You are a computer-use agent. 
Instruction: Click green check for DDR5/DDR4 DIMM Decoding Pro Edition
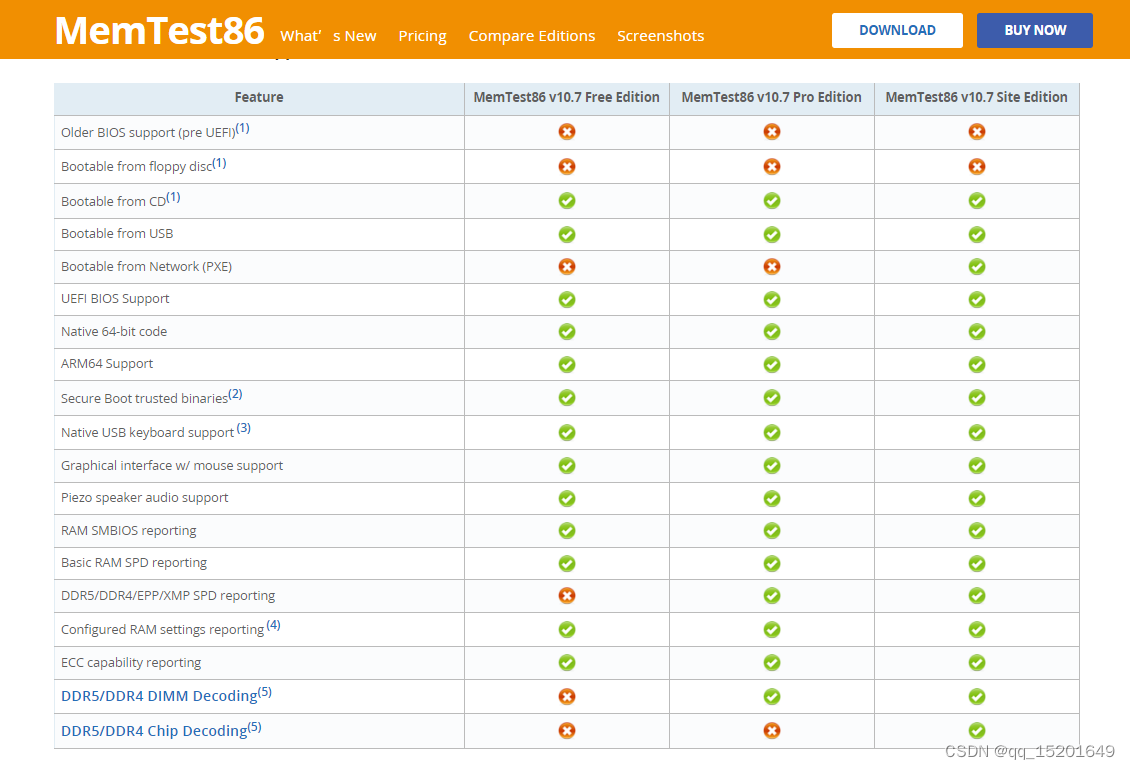point(772,696)
